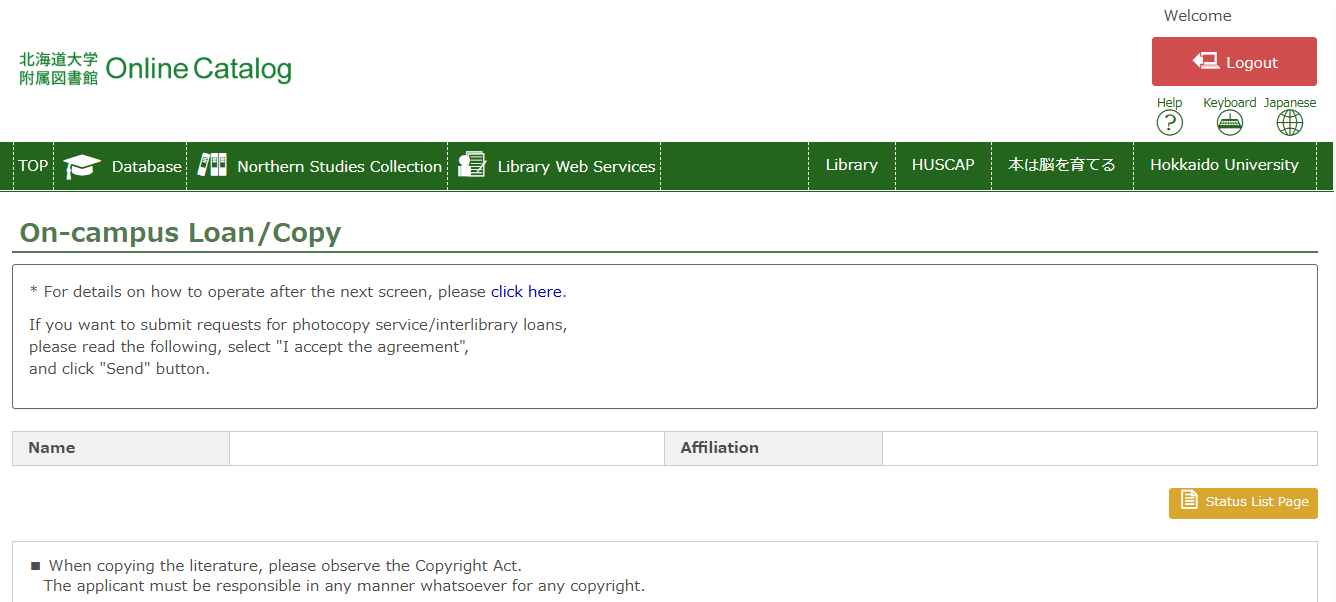Click the 本は脳を育てる navigation link
This screenshot has height=602, width=1336.
coord(1061,165)
